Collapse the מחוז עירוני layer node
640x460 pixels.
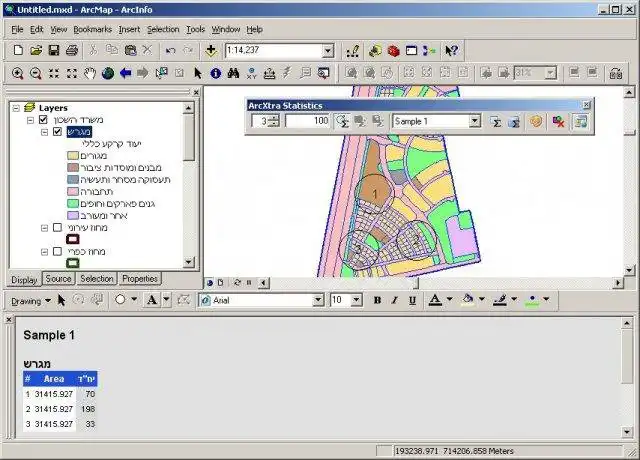coord(44,228)
